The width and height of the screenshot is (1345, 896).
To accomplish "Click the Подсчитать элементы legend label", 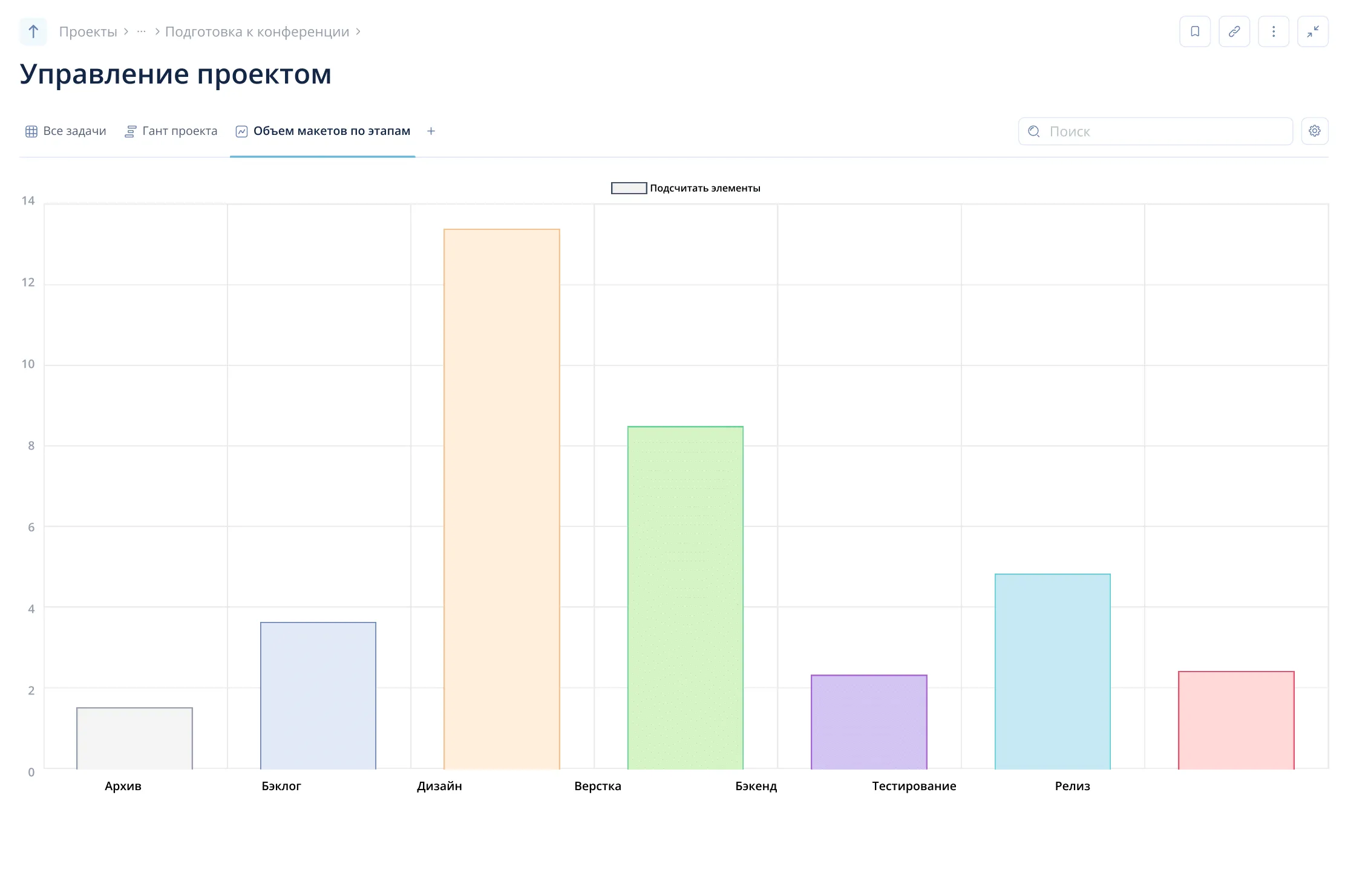I will click(705, 188).
